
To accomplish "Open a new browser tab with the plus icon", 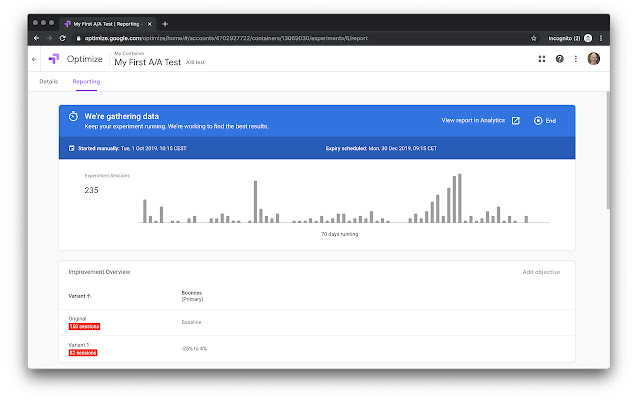I will coord(165,24).
